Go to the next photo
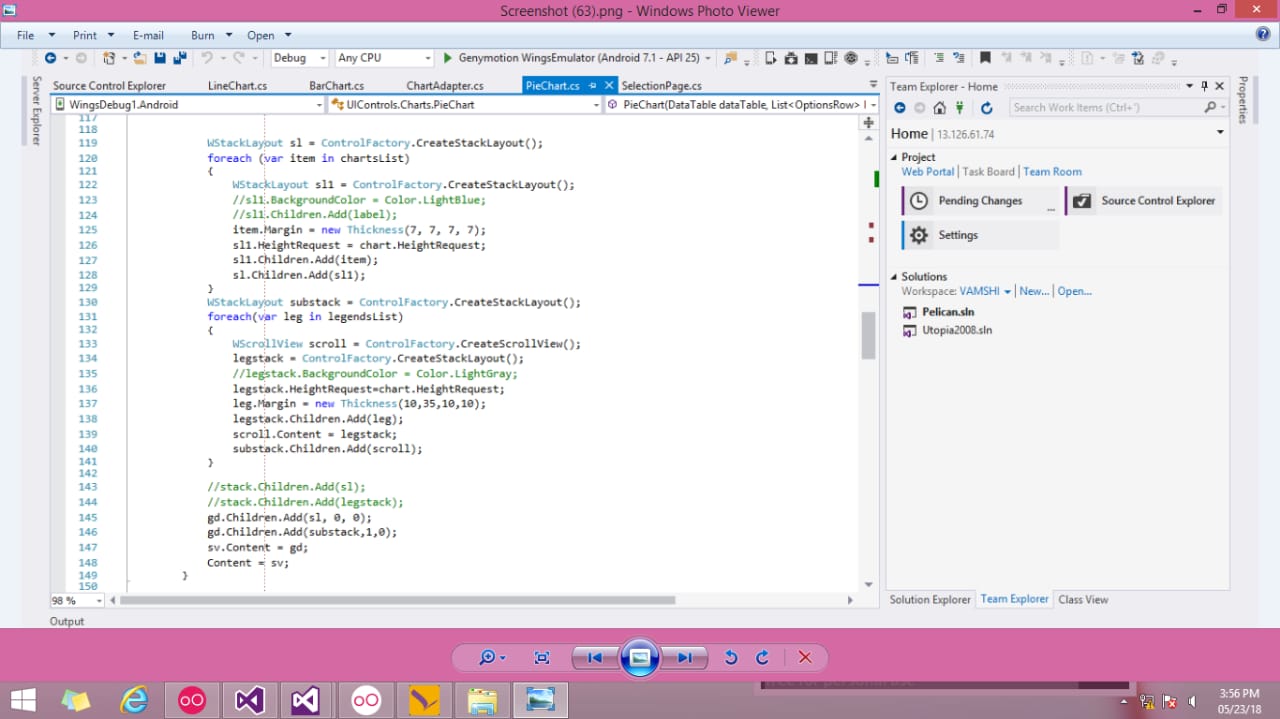 pyautogui.click(x=685, y=657)
